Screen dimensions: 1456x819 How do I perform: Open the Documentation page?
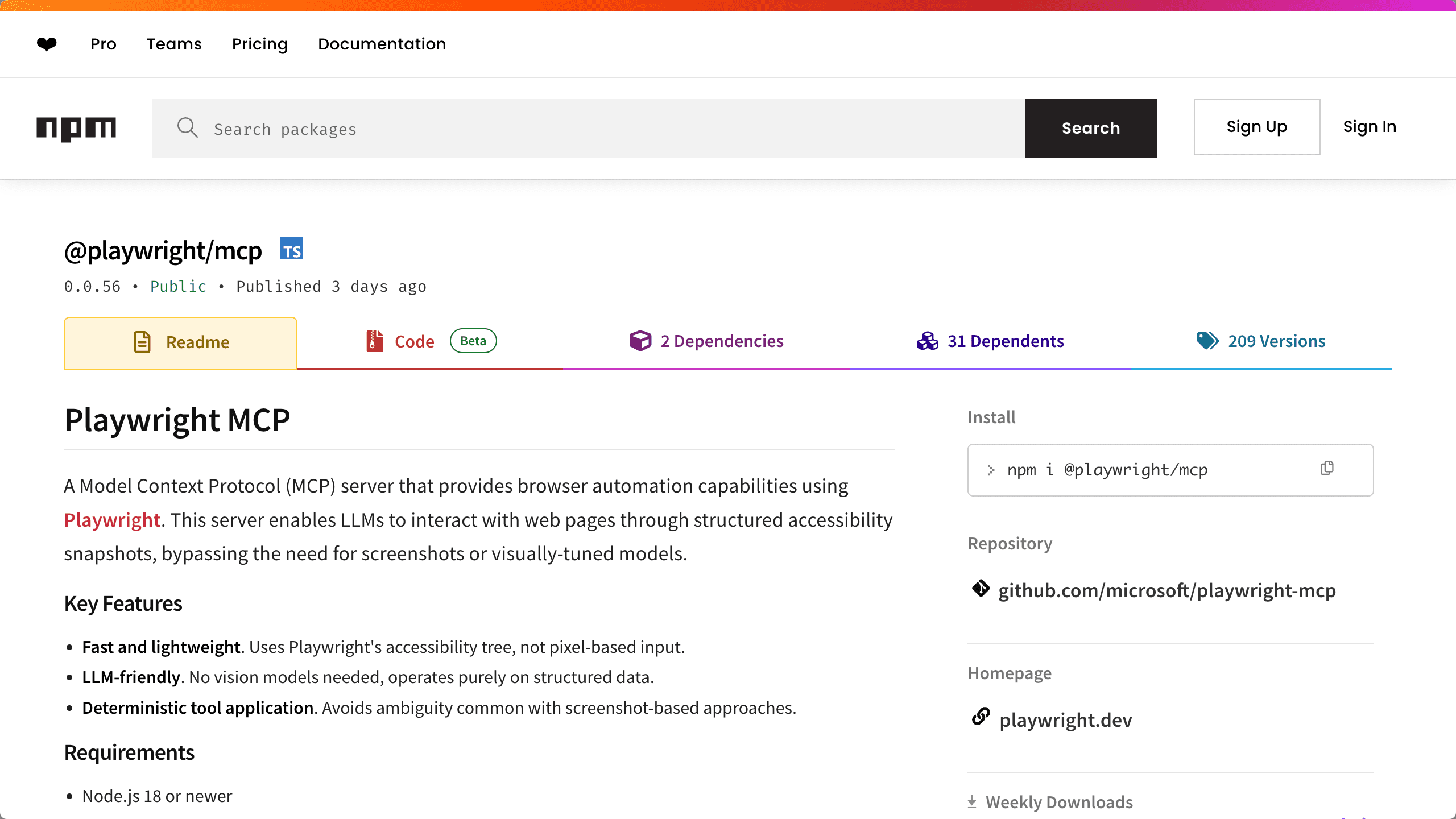pyautogui.click(x=382, y=44)
